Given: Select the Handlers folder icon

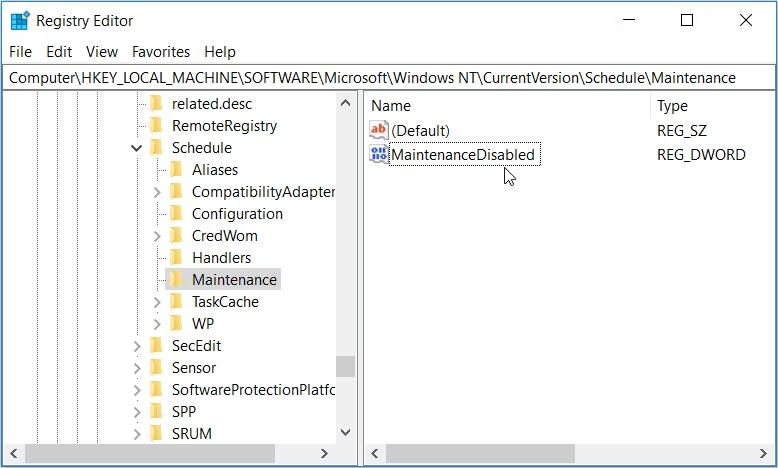Looking at the screenshot, I should pyautogui.click(x=176, y=258).
